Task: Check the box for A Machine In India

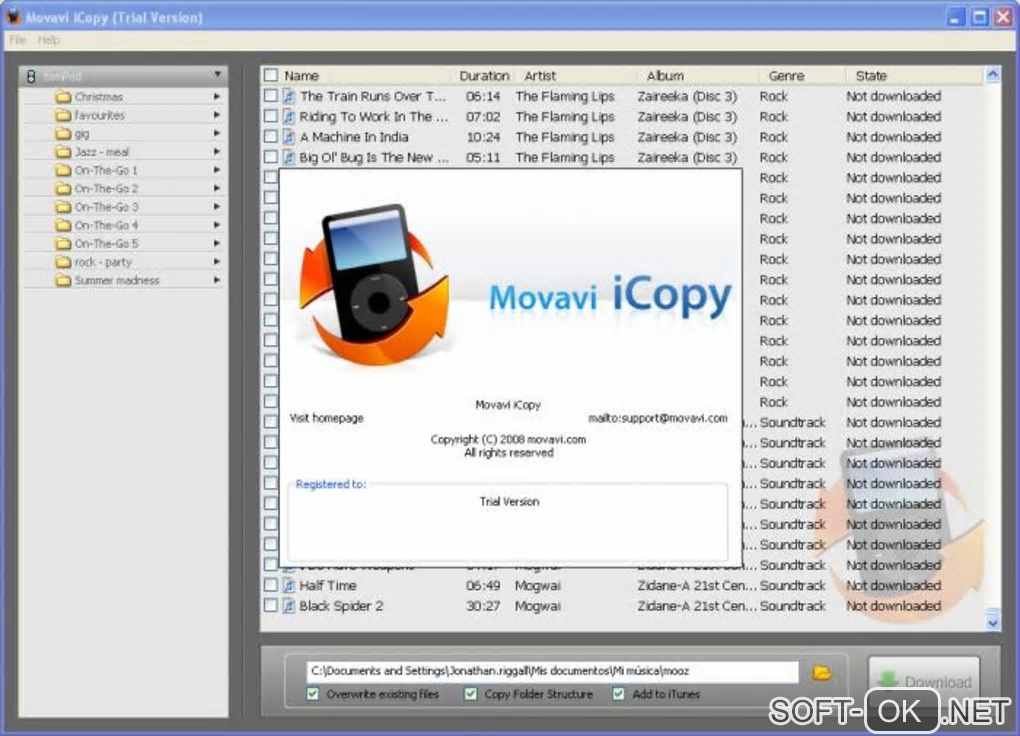Action: pos(271,136)
